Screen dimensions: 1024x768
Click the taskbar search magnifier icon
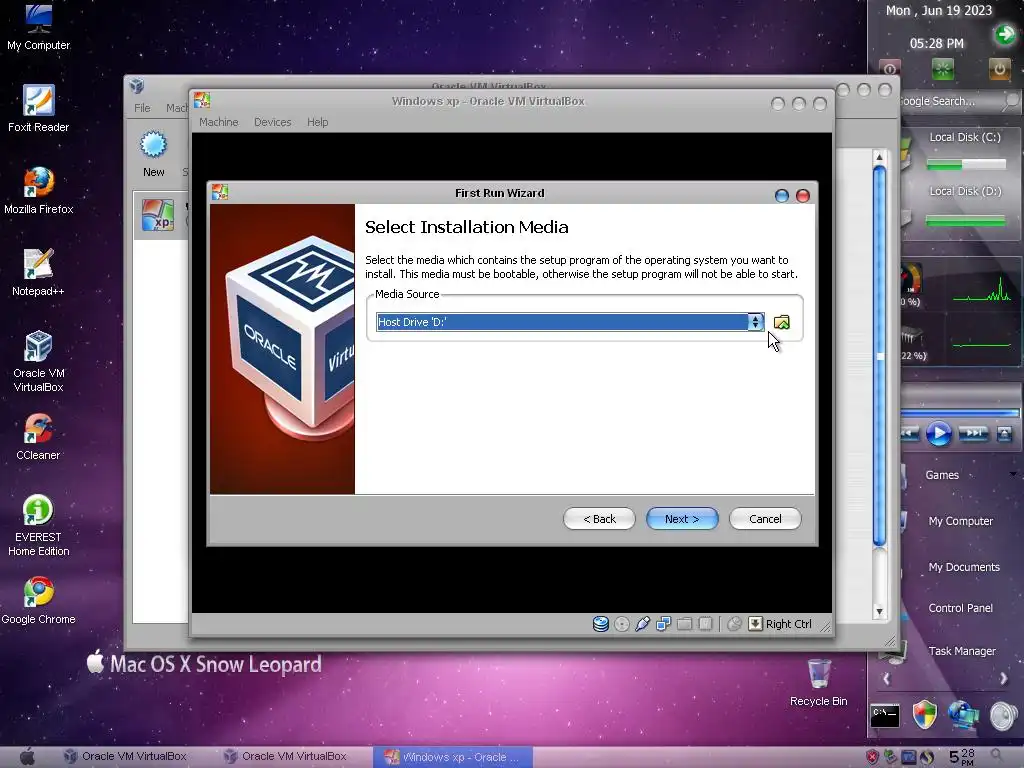[x=997, y=757]
